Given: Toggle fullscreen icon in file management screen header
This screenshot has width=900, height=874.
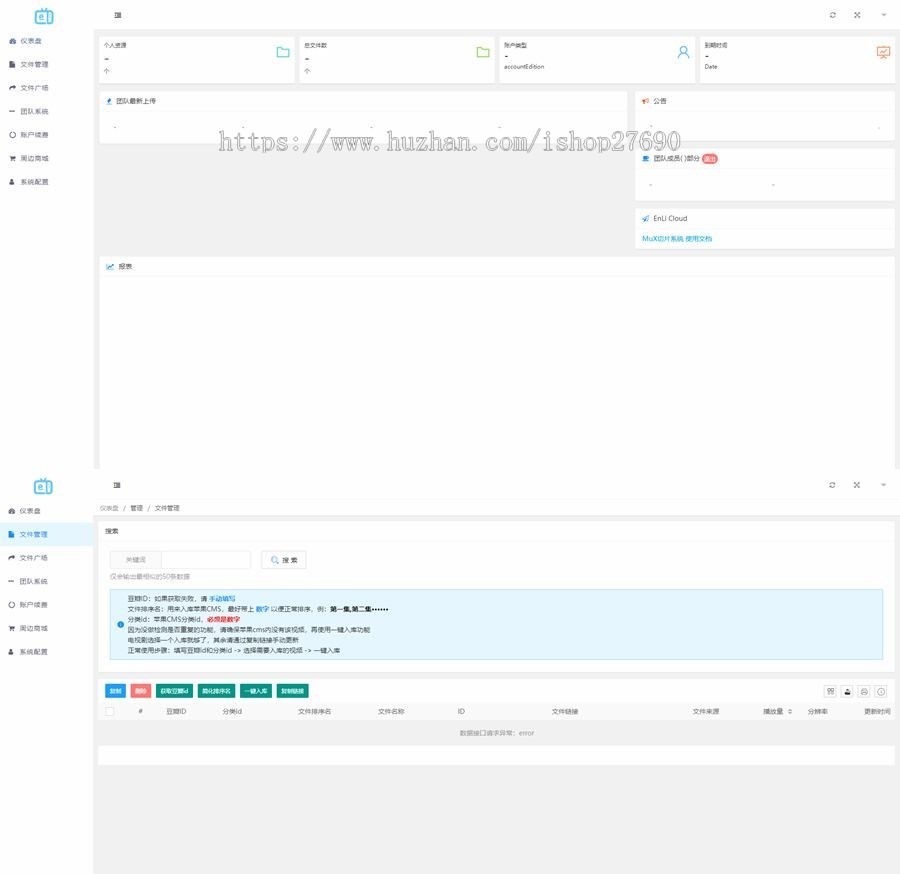Looking at the screenshot, I should (856, 485).
